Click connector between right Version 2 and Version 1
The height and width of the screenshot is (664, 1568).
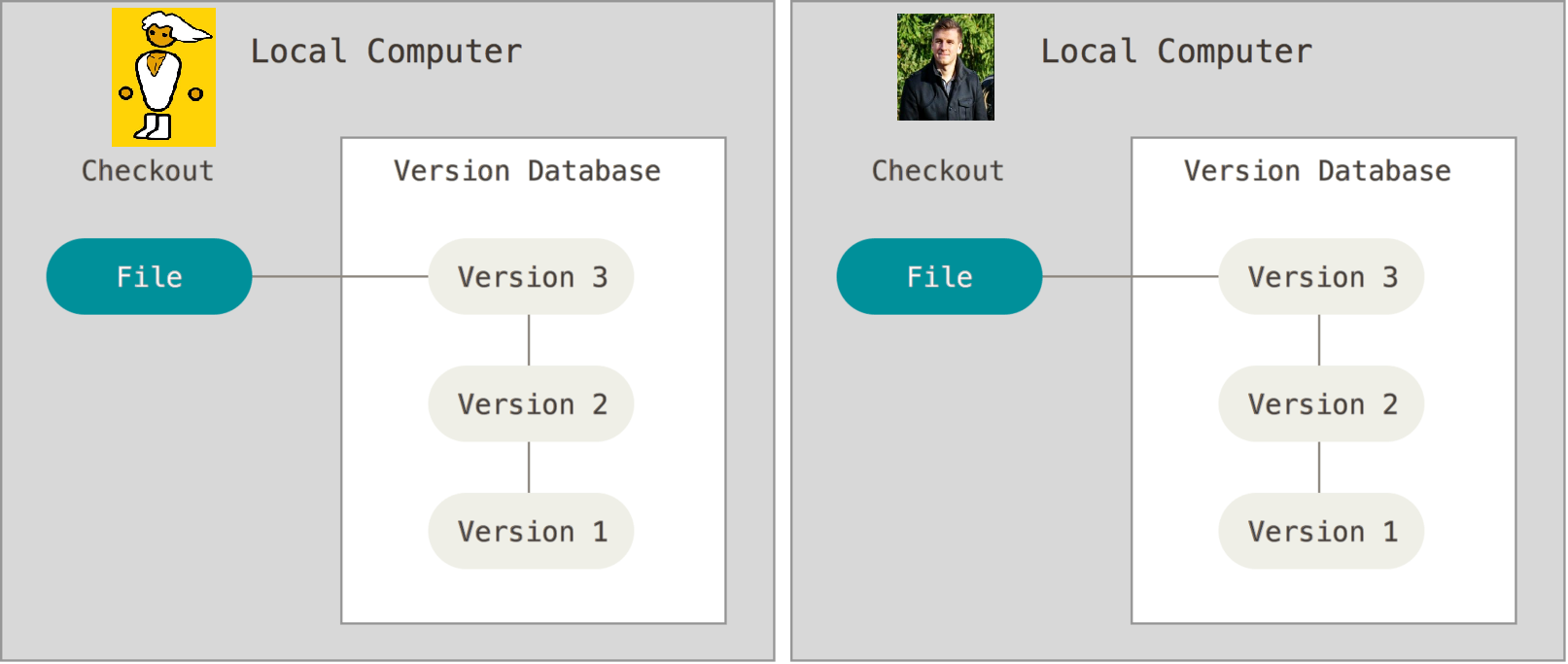point(1319,468)
